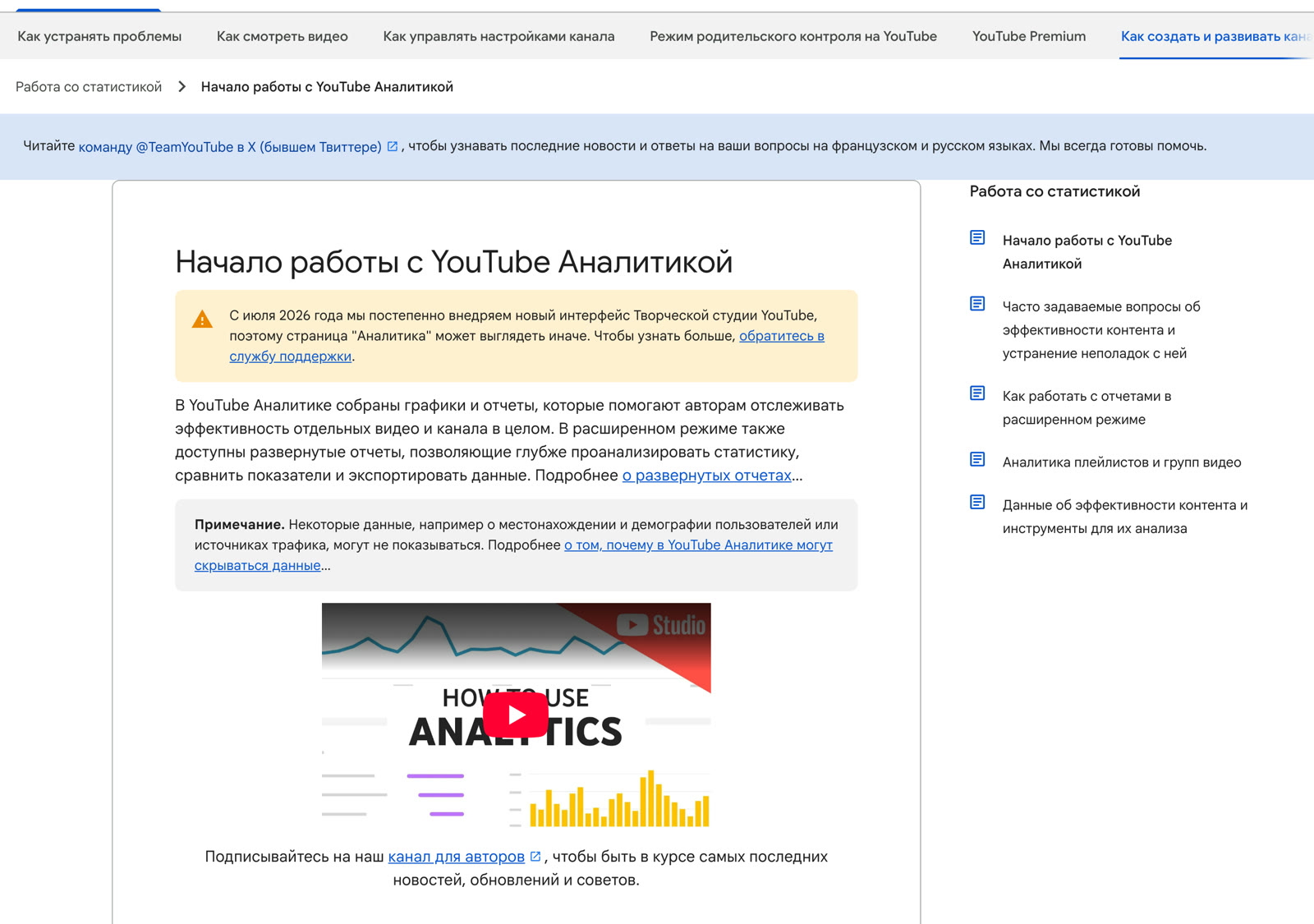This screenshot has width=1314, height=924.
Task: Visit the канал для авторов link
Action: point(456,857)
